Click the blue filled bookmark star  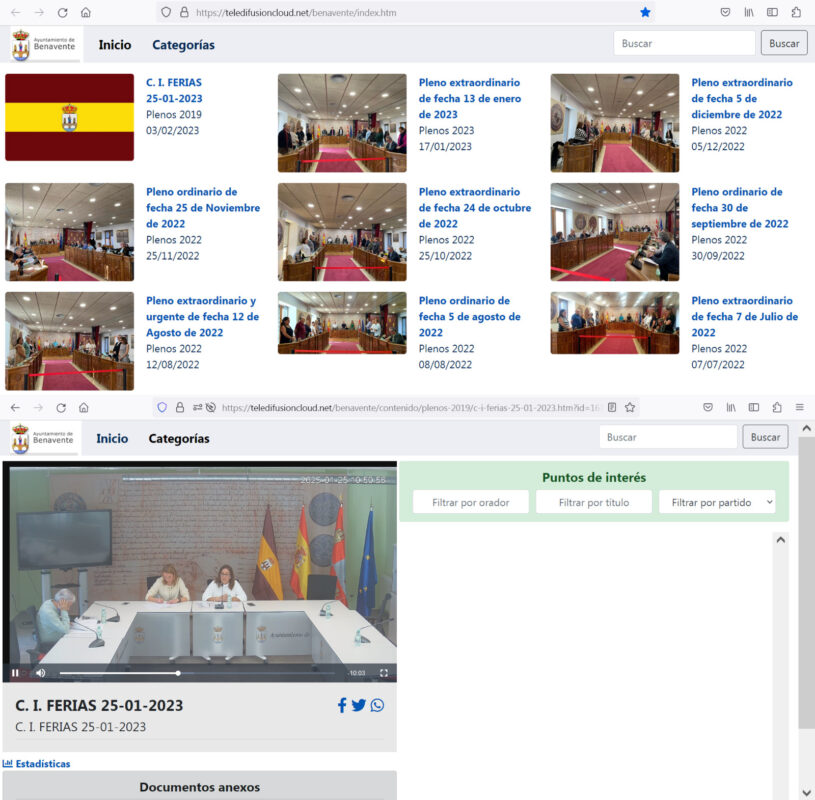tap(645, 12)
